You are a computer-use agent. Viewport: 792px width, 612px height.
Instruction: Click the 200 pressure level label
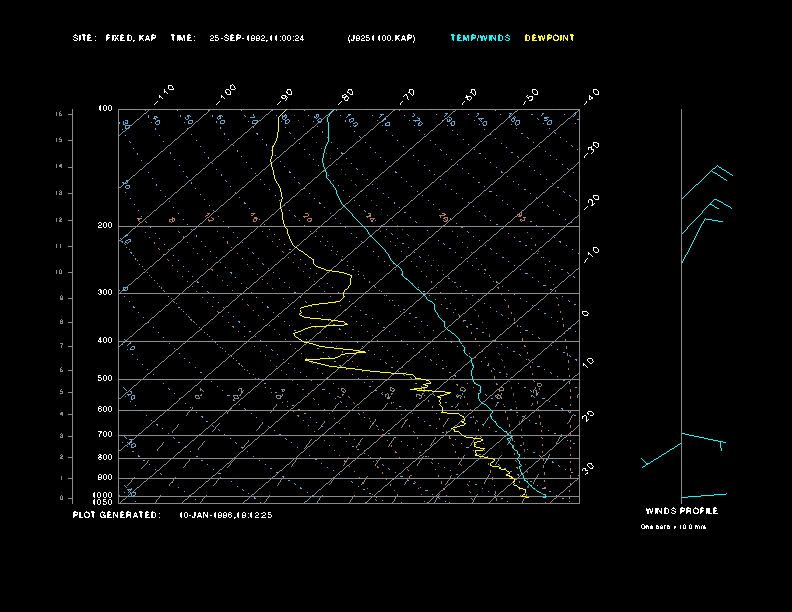coord(105,226)
